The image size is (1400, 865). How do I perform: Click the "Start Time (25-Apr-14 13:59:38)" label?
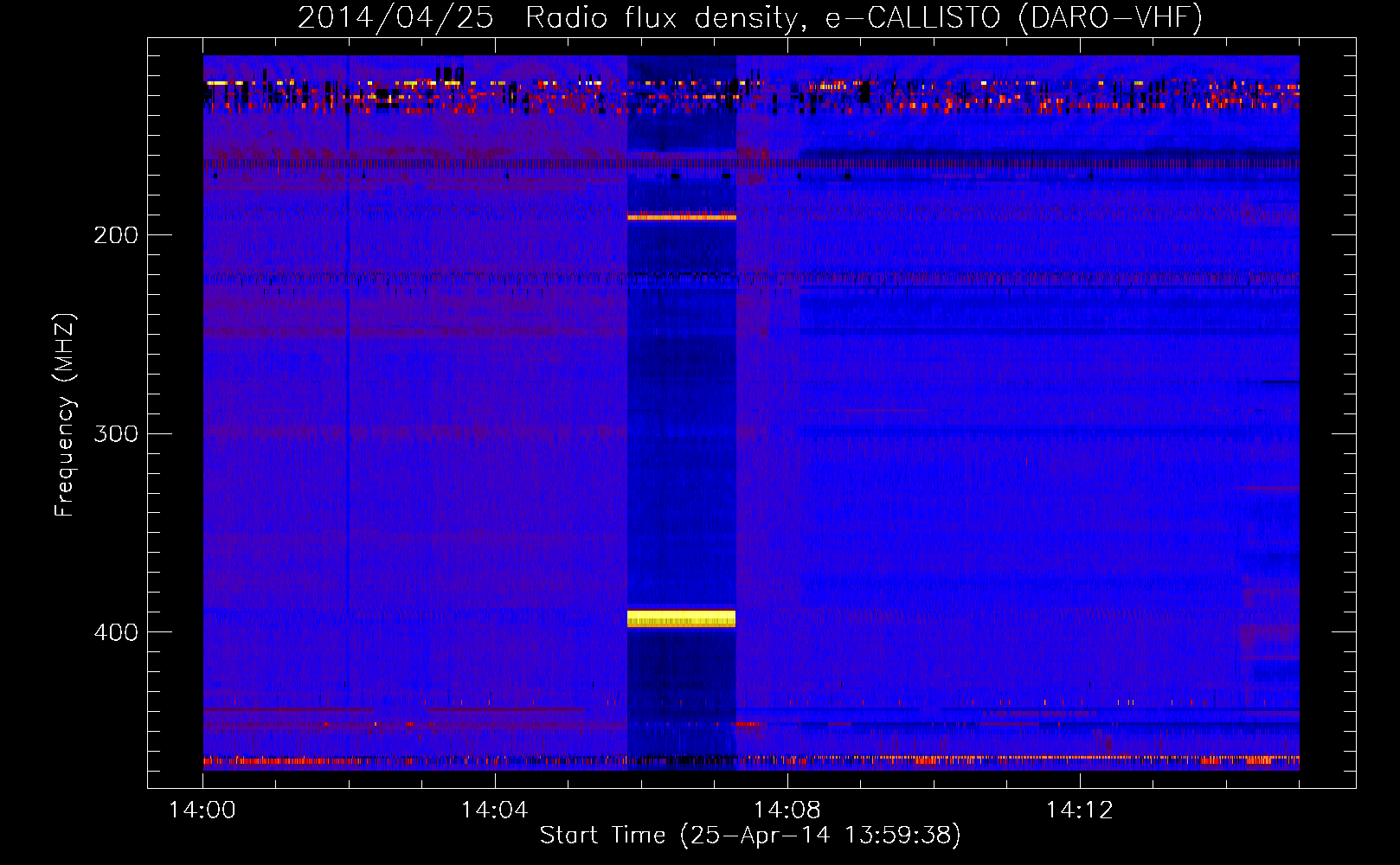pyautogui.click(x=750, y=835)
